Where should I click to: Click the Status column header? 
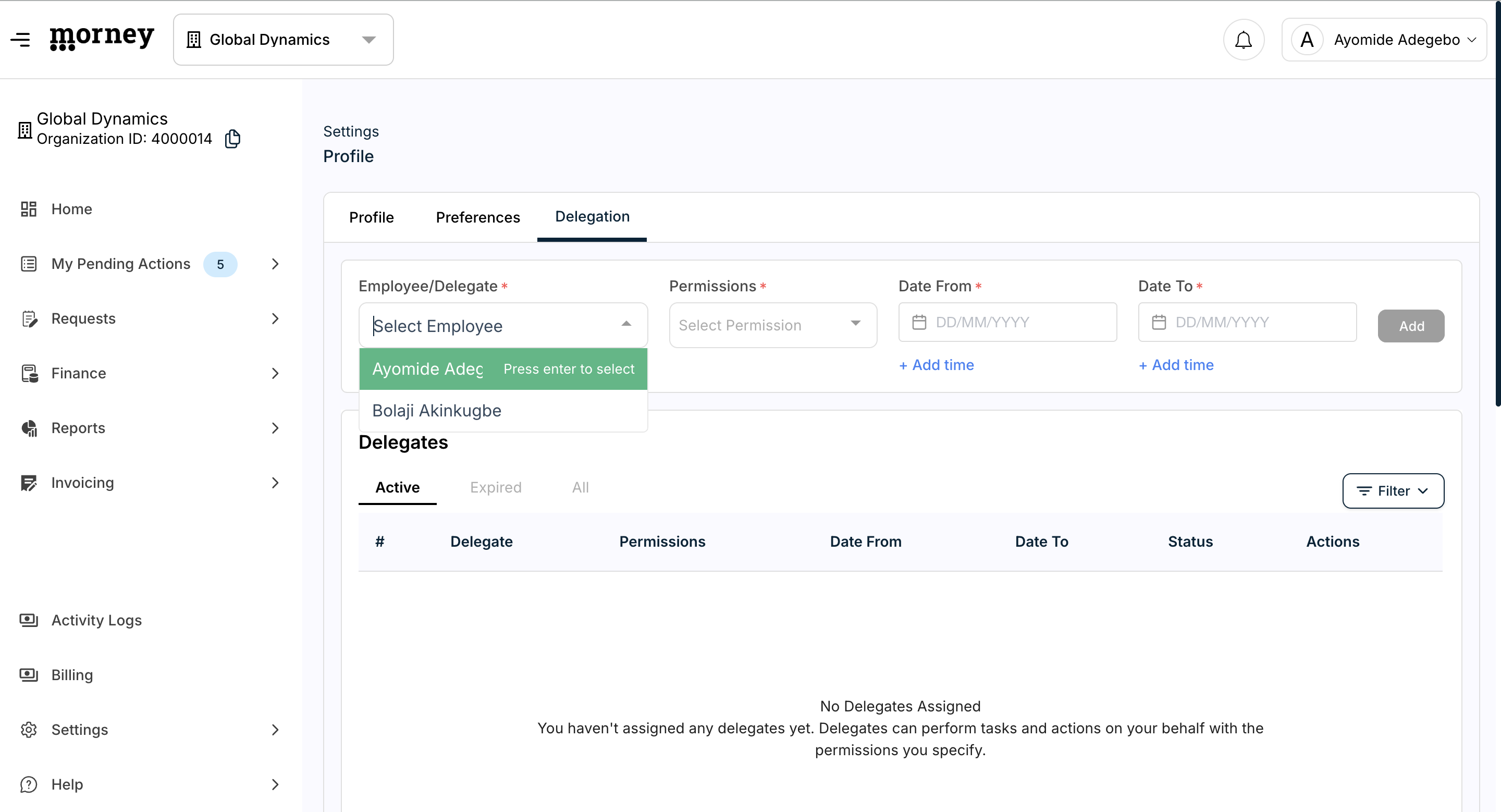(x=1190, y=542)
